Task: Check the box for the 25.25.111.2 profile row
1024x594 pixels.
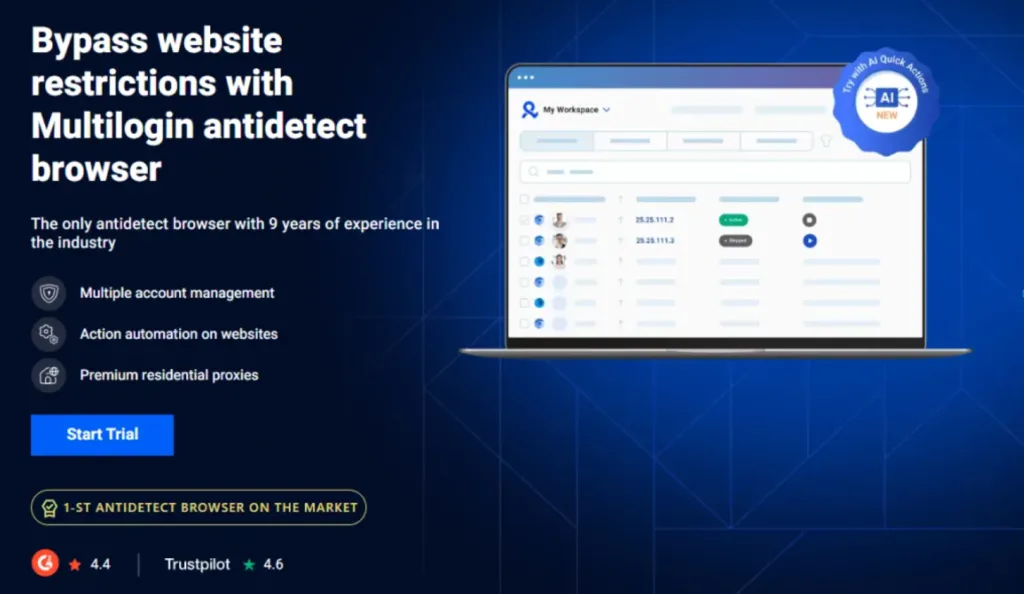Action: click(x=524, y=220)
